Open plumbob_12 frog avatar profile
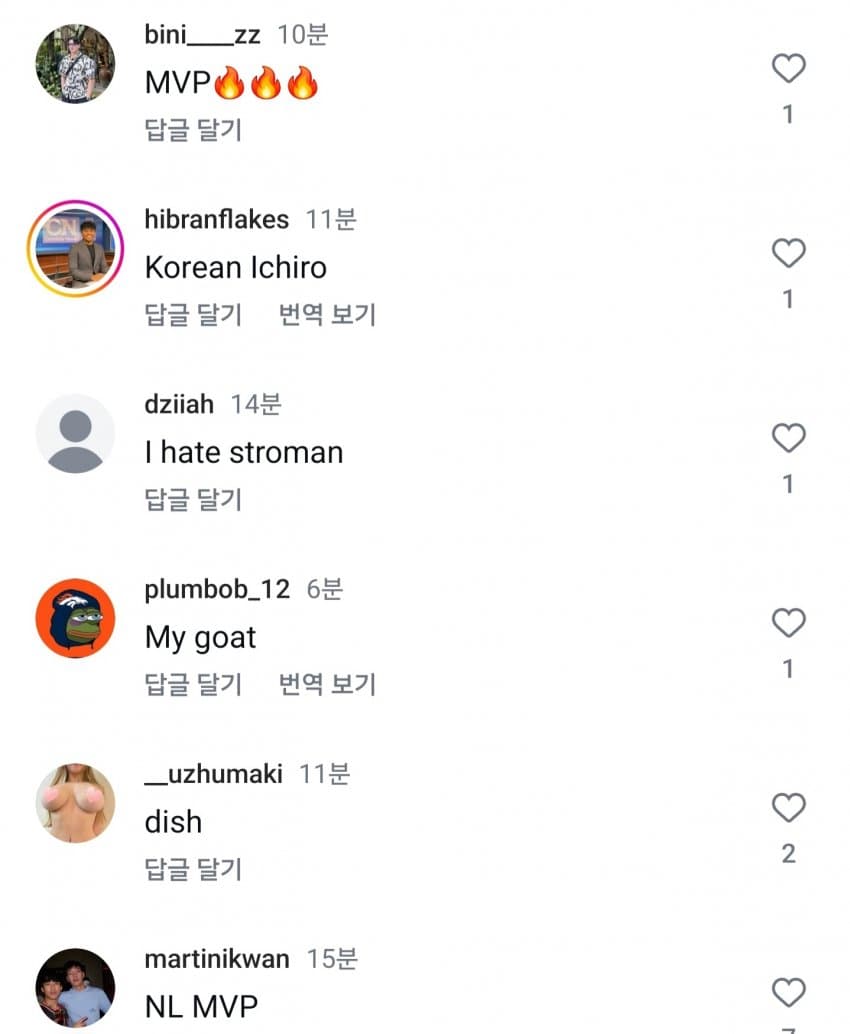This screenshot has width=850, height=1034. click(x=76, y=618)
